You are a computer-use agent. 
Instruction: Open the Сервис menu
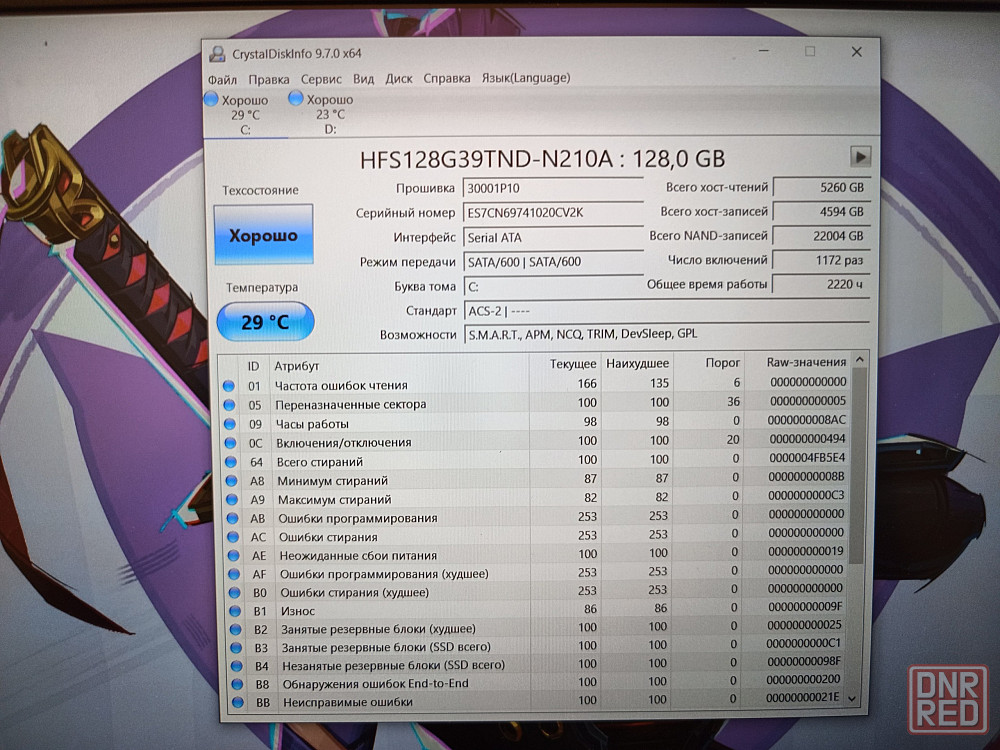(321, 79)
